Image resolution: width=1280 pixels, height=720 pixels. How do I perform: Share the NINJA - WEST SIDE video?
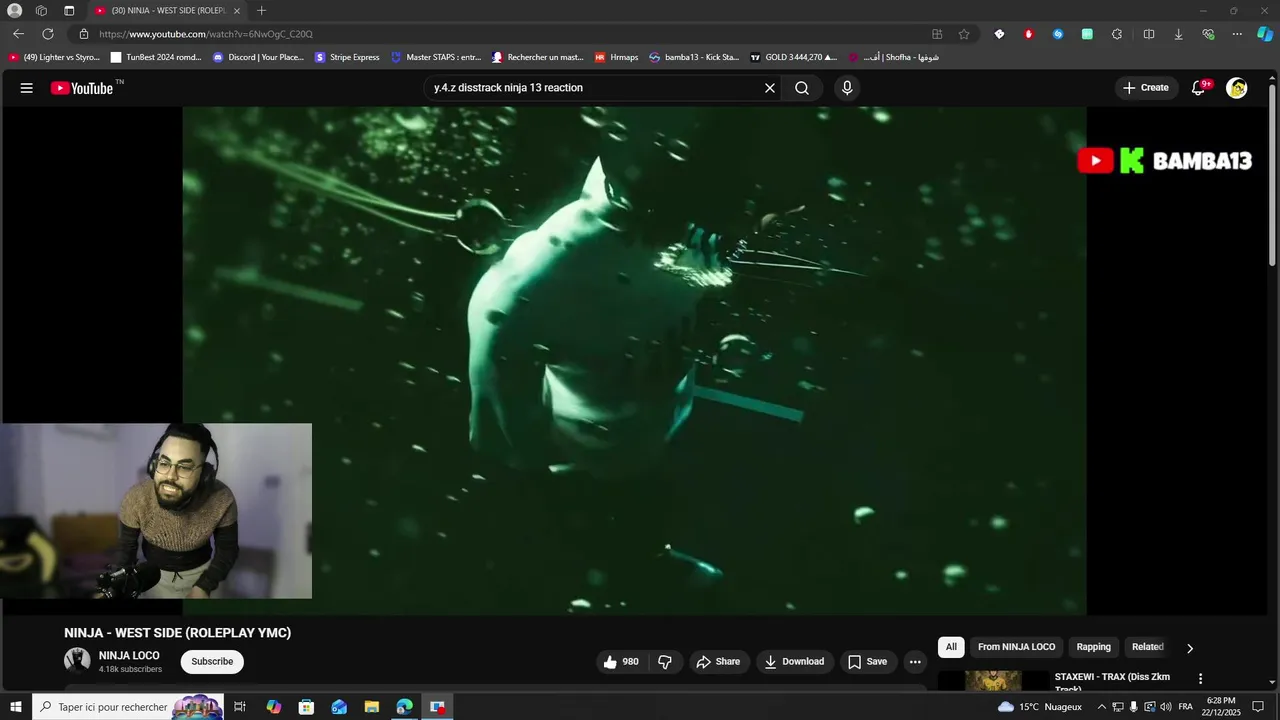coord(718,662)
